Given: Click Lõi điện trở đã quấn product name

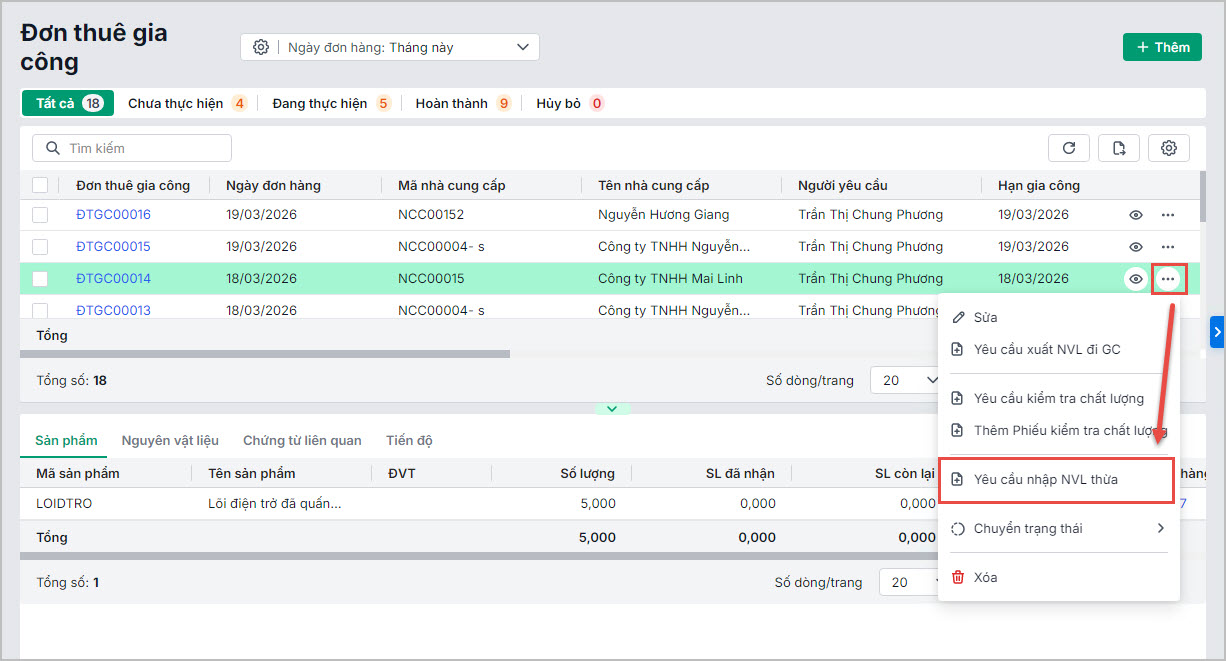Looking at the screenshot, I should 275,503.
